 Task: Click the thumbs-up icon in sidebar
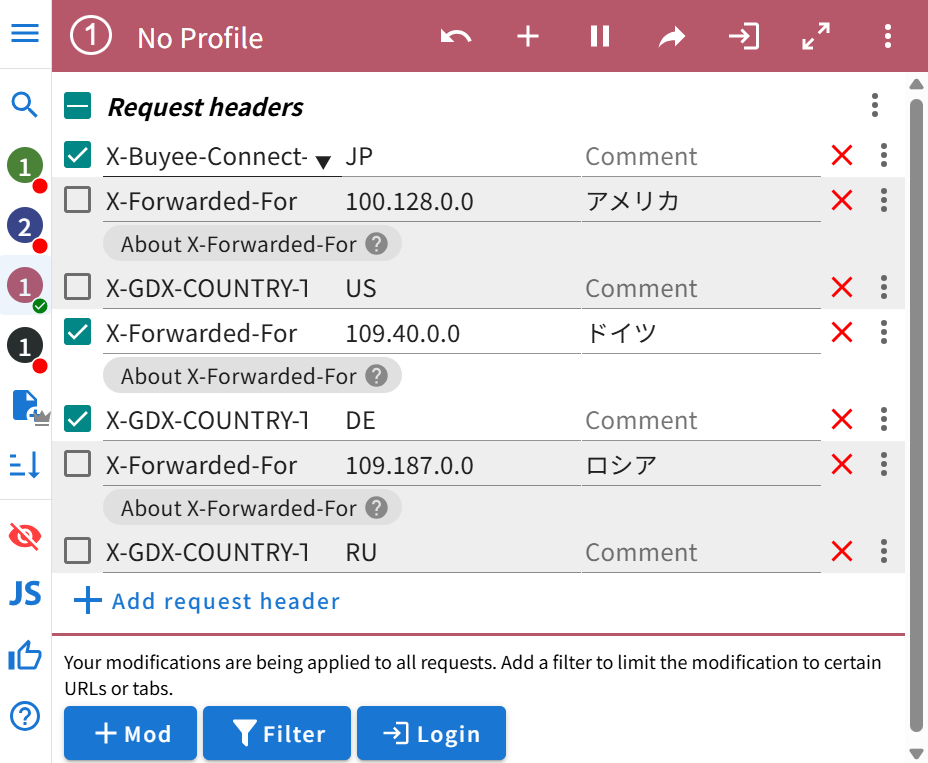25,656
